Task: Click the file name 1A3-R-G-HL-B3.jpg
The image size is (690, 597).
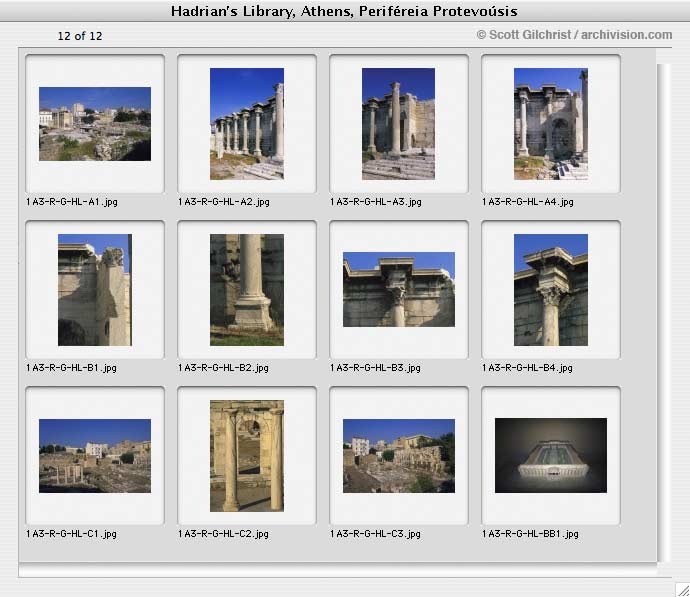Action: click(x=375, y=368)
